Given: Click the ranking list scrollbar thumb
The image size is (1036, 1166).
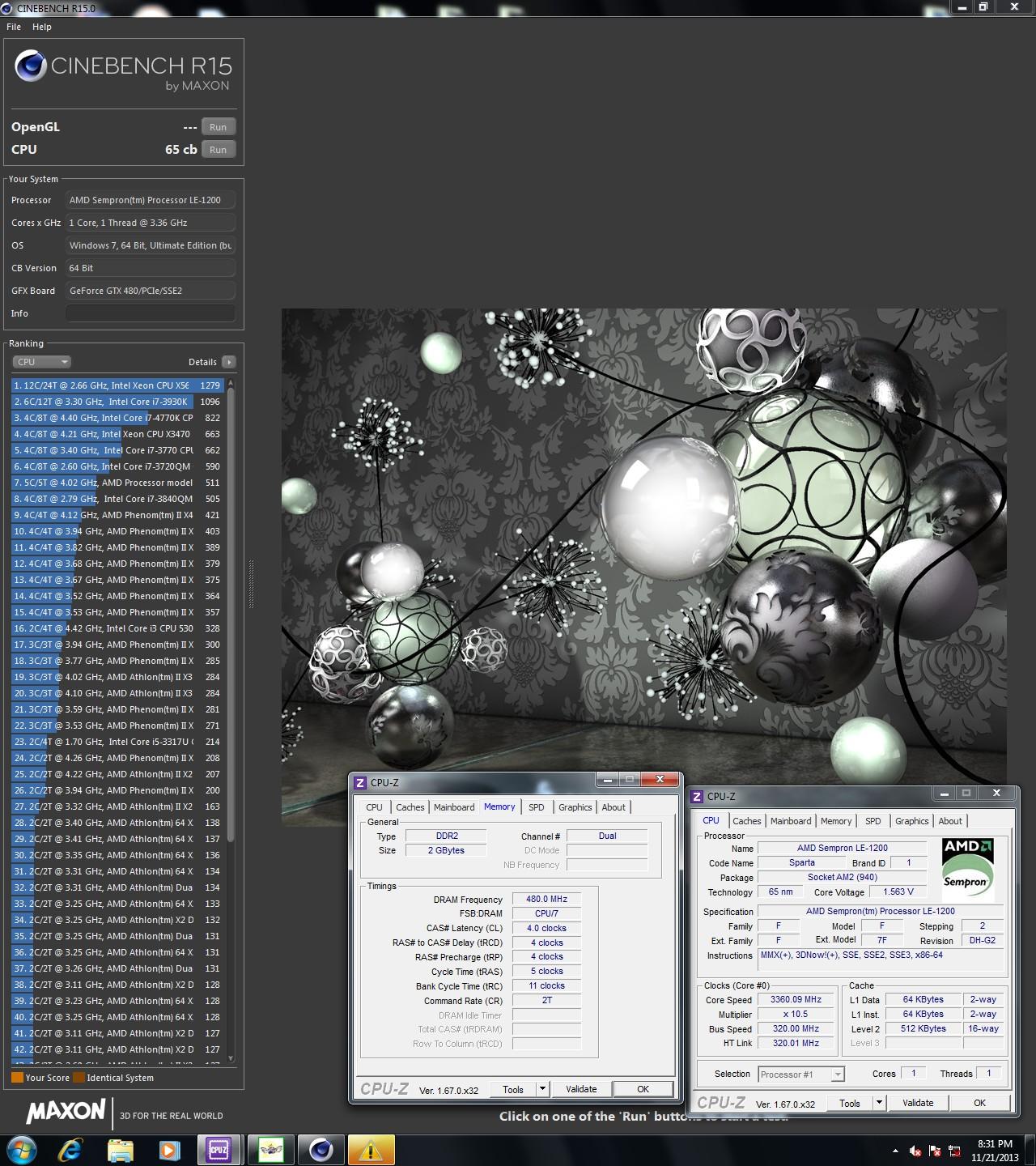Looking at the screenshot, I should pyautogui.click(x=231, y=615).
